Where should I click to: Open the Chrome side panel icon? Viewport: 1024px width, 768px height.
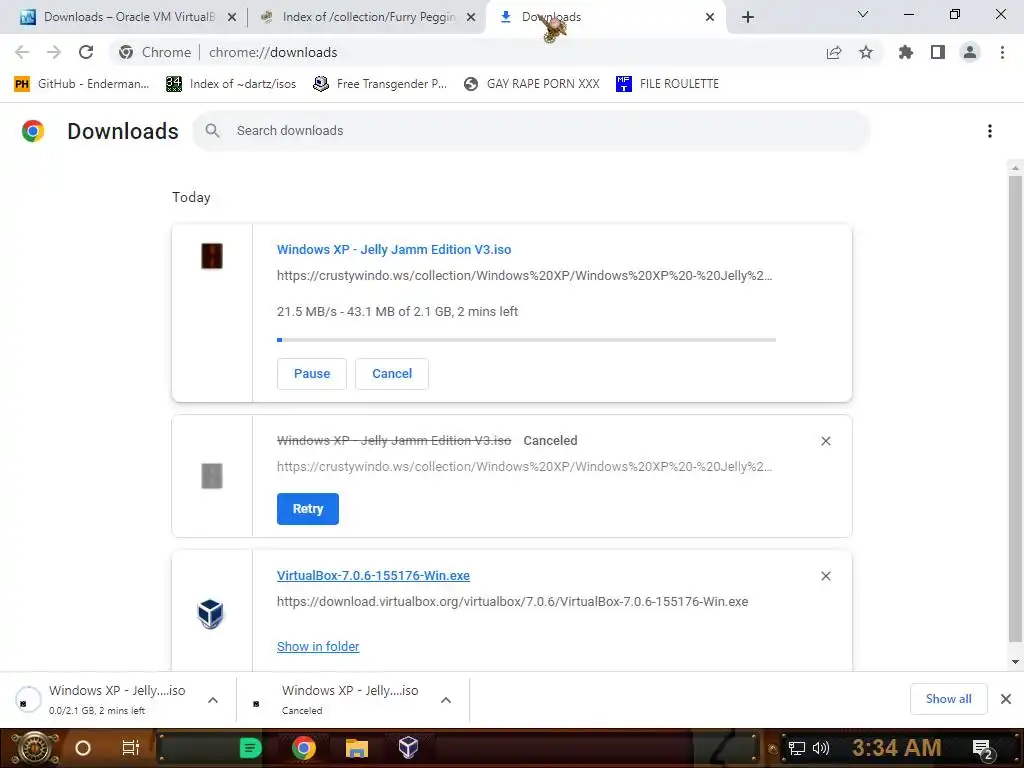click(938, 52)
